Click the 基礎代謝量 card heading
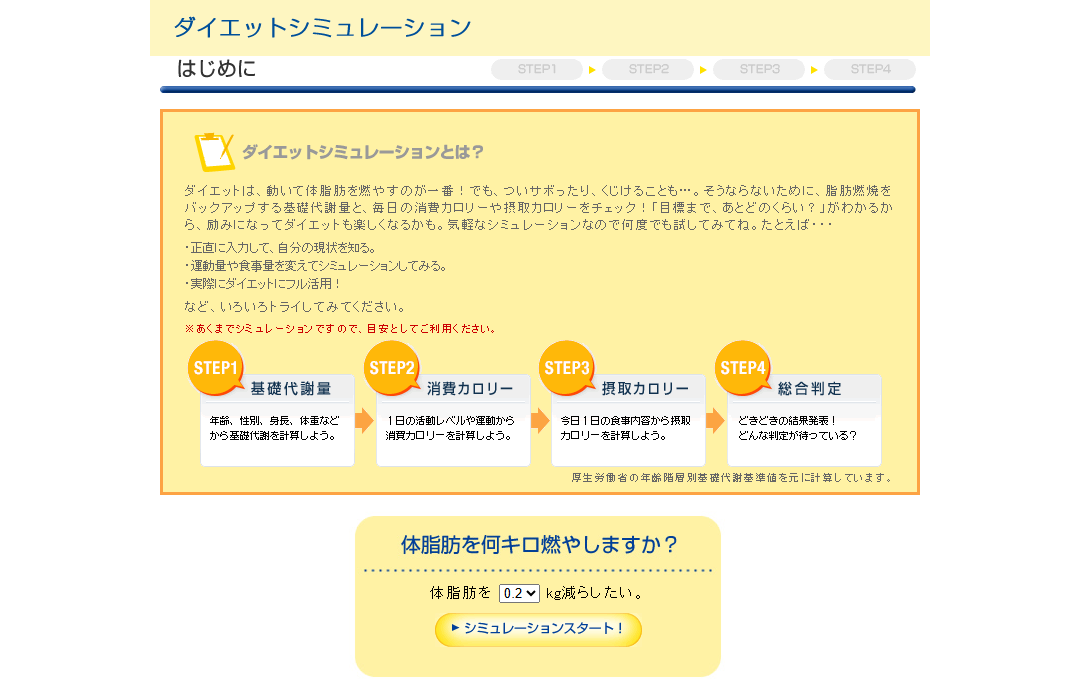The image size is (1092, 681). click(290, 389)
